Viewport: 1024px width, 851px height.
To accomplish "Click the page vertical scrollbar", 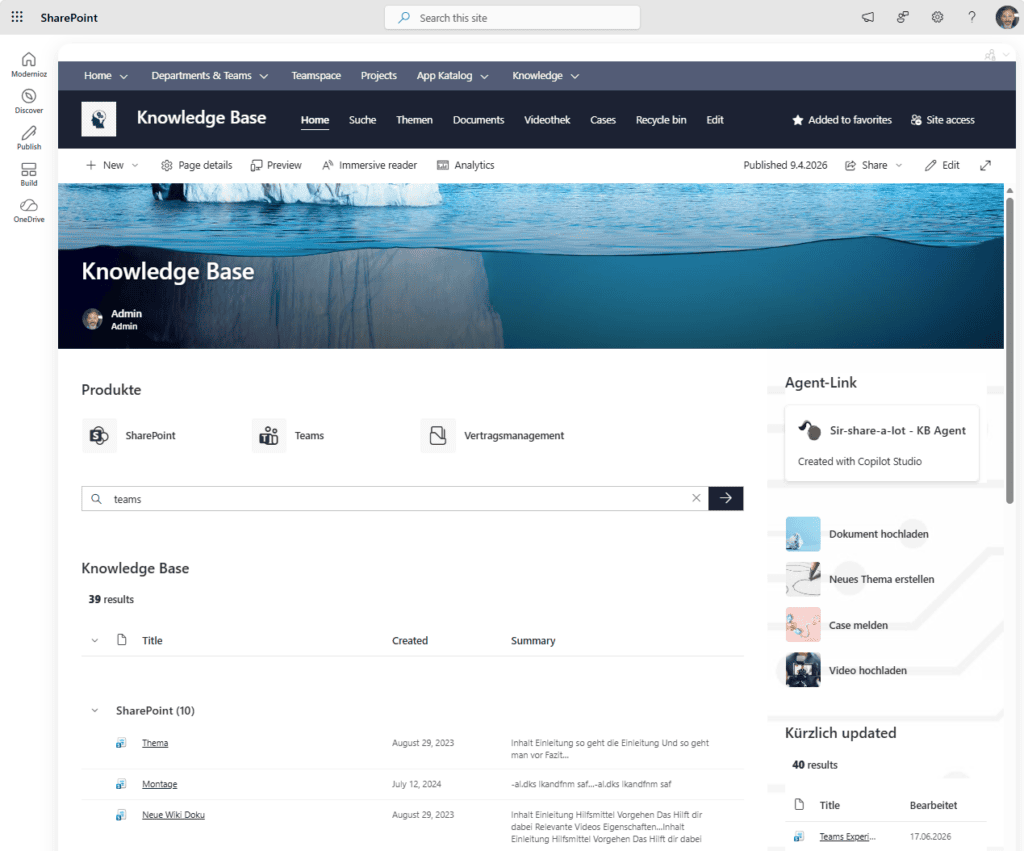I will pyautogui.click(x=1010, y=351).
